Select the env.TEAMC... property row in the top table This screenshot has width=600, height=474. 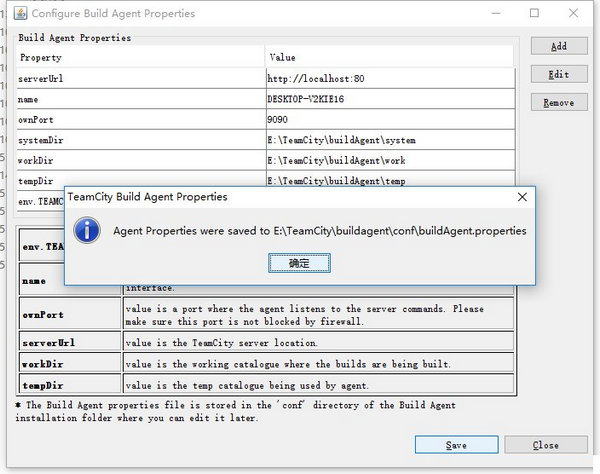click(41, 202)
